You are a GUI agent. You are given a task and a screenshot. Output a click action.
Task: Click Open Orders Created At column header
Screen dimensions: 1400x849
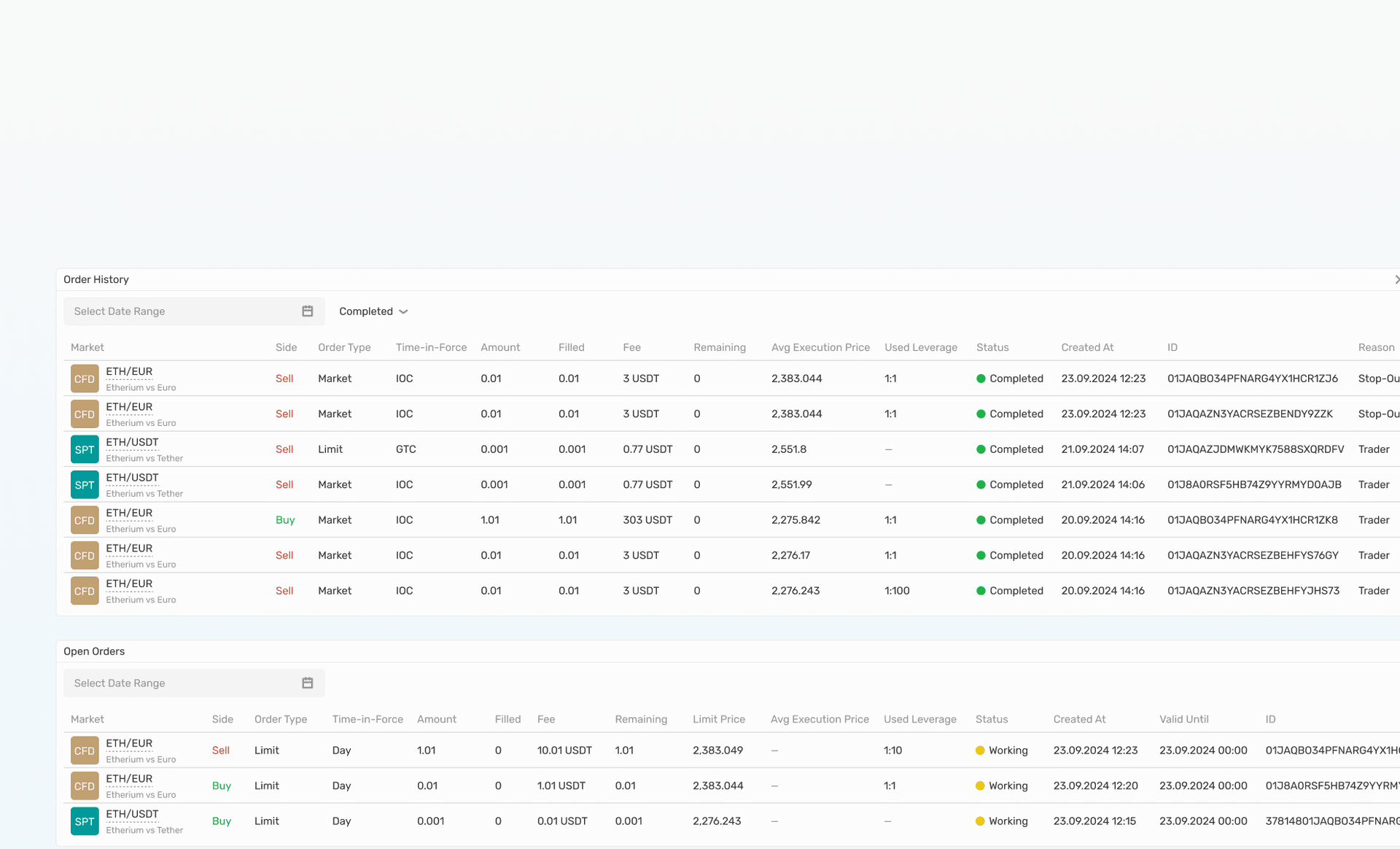point(1079,719)
